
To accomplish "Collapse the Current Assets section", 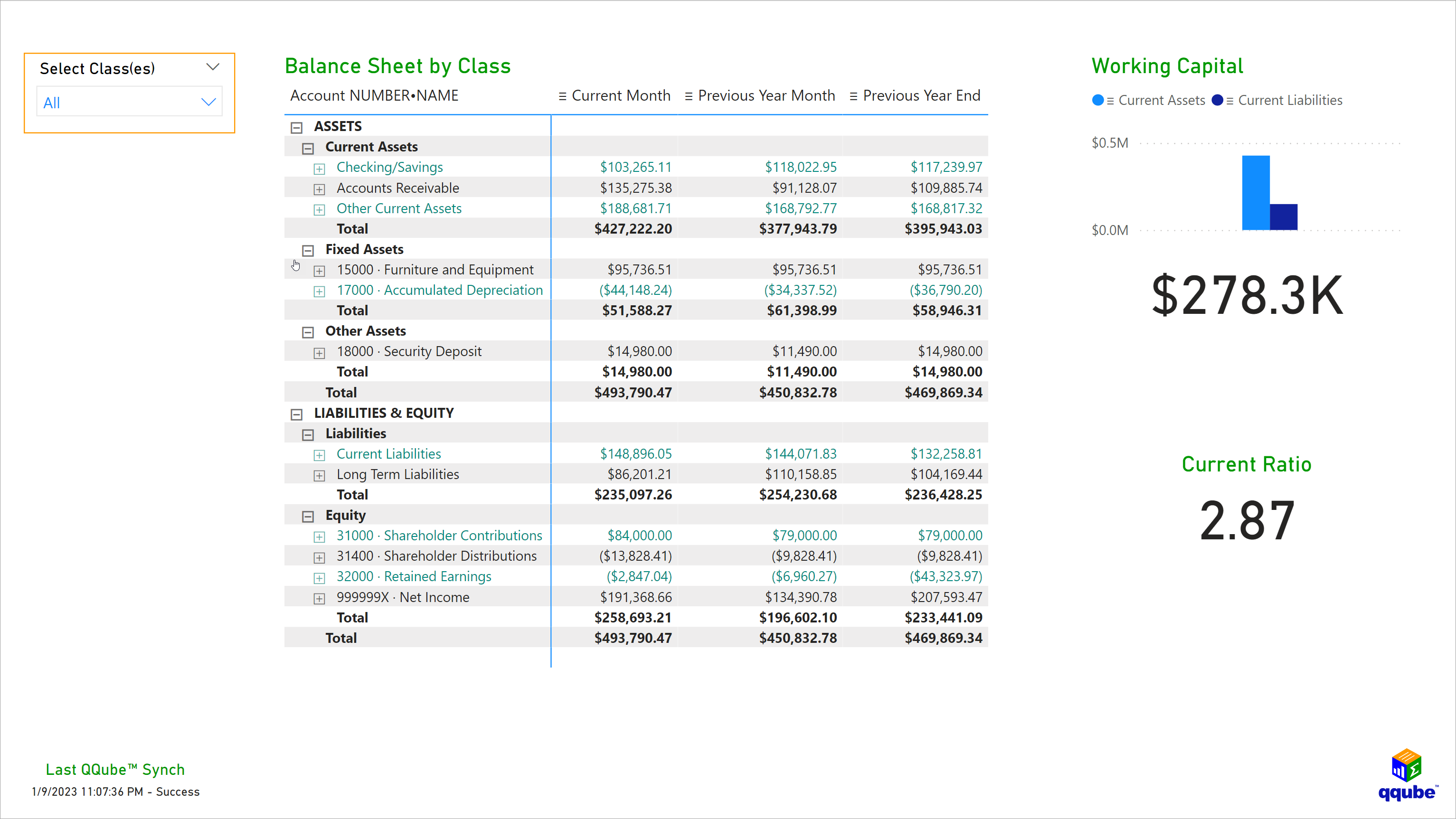I will (308, 147).
